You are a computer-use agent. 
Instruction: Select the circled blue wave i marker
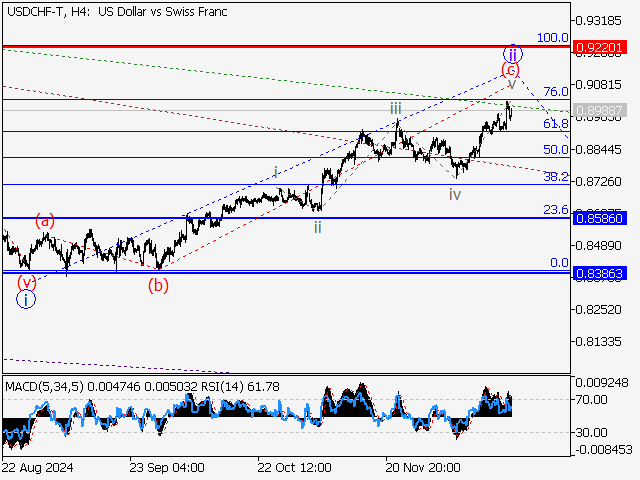click(26, 298)
